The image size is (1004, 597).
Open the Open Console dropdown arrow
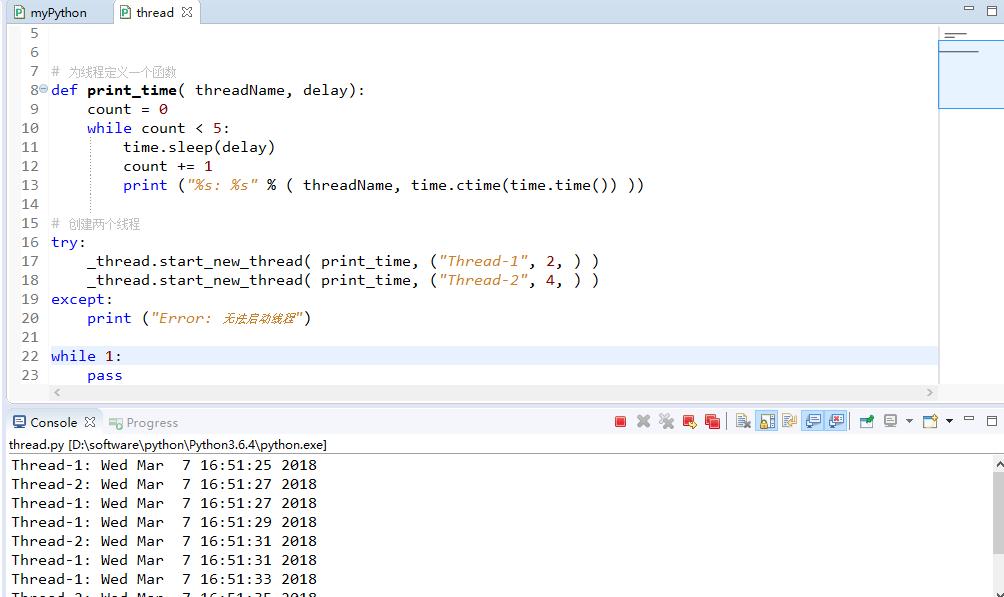[x=950, y=421]
